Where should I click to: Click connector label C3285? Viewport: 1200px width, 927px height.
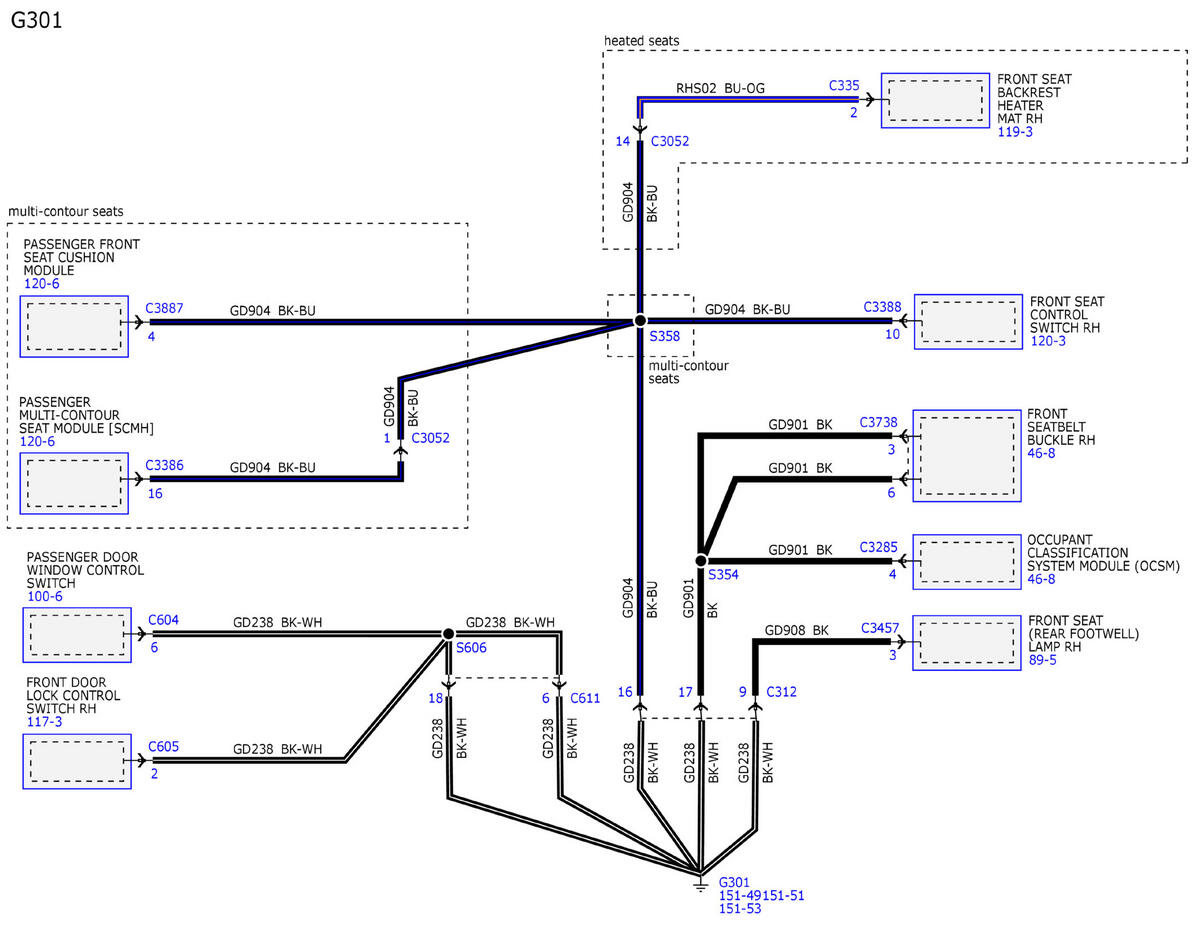click(x=880, y=548)
